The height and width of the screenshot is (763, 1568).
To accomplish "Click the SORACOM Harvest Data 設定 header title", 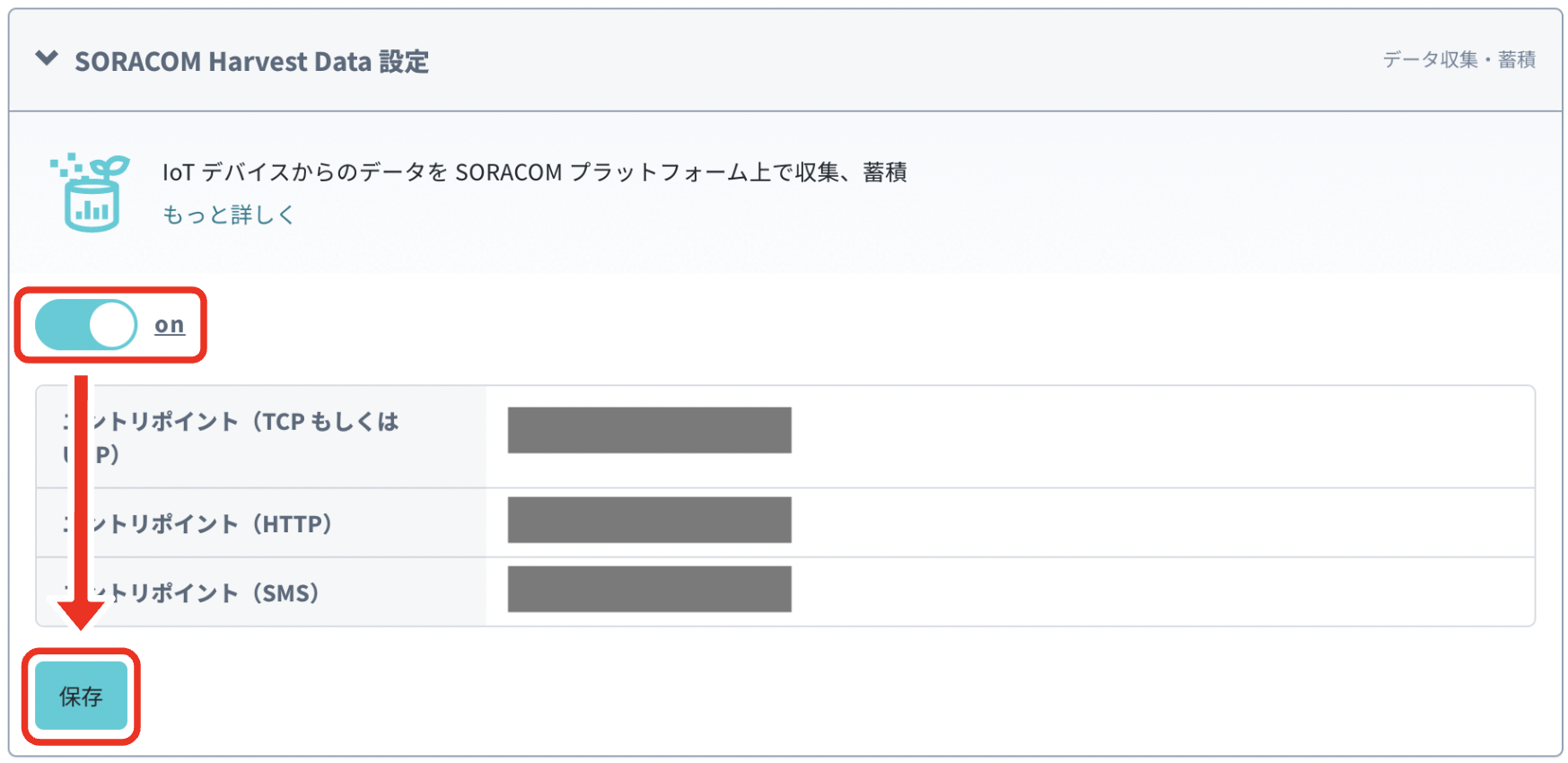I will (253, 61).
